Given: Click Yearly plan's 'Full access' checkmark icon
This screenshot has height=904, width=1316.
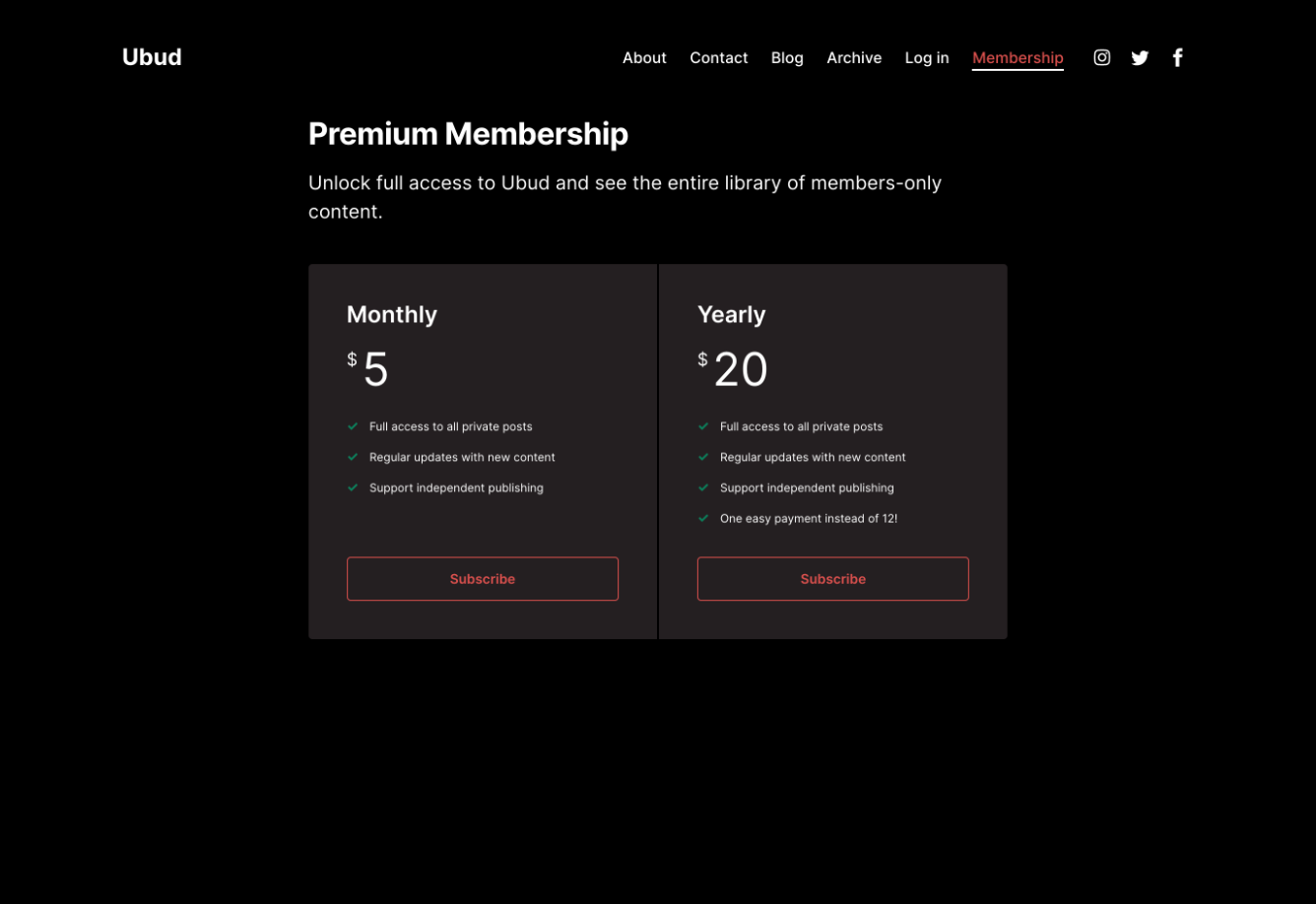Looking at the screenshot, I should click(x=703, y=426).
